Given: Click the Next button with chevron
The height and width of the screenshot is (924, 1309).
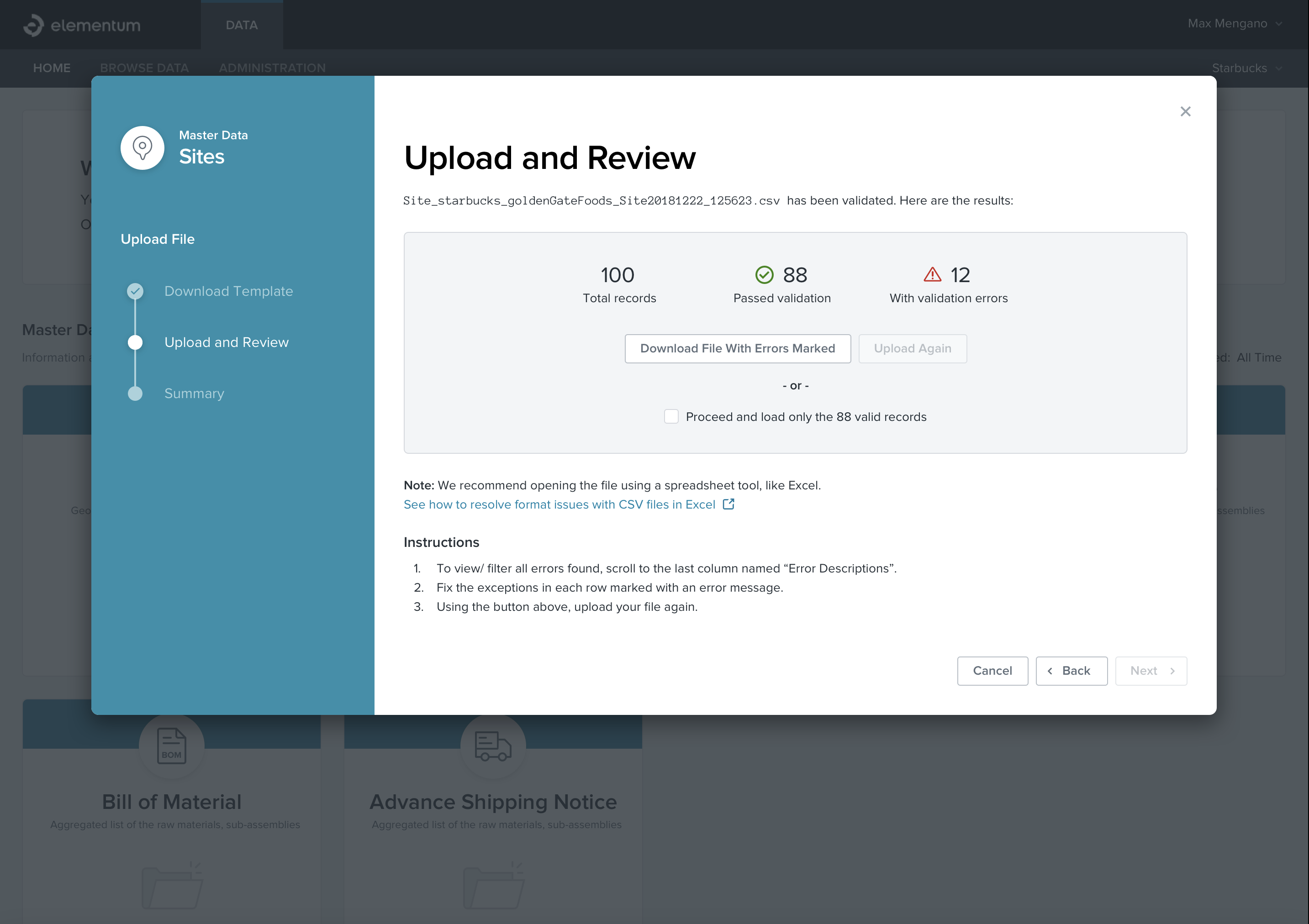Looking at the screenshot, I should pyautogui.click(x=1151, y=671).
